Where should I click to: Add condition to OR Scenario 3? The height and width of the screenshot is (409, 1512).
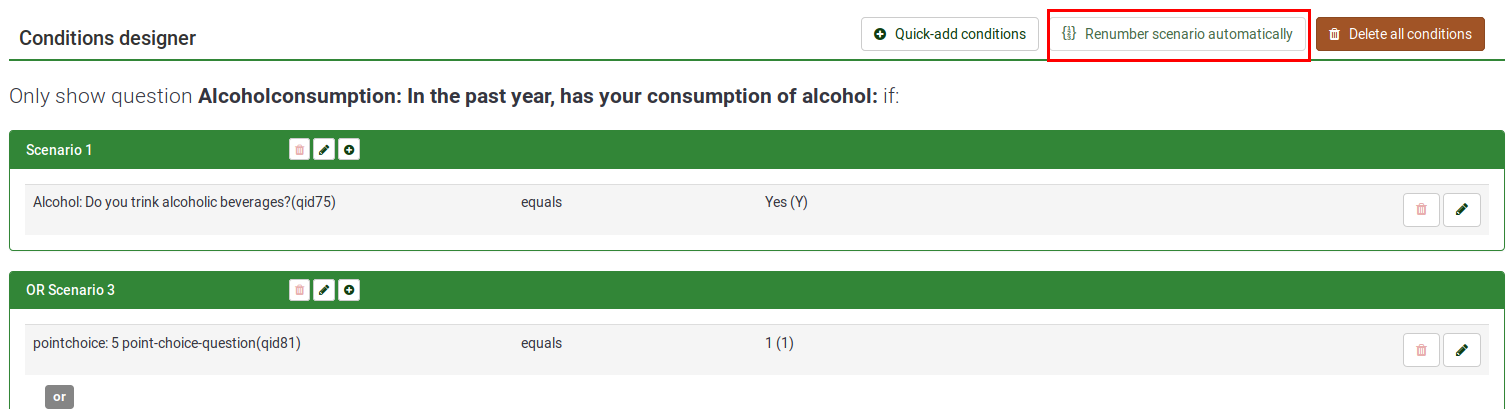(x=349, y=290)
